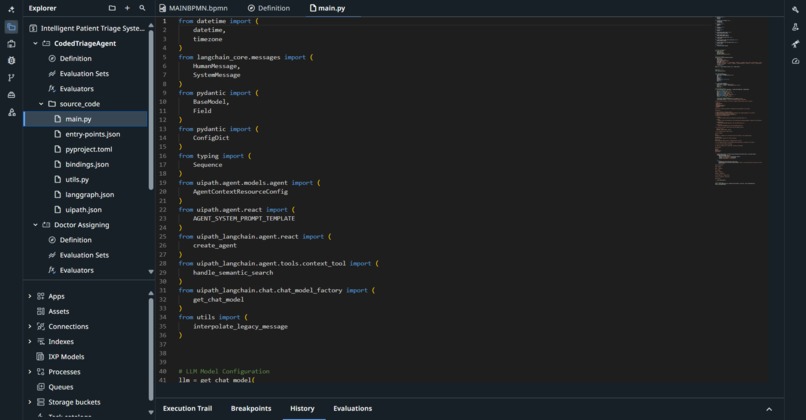Expand the Storage buckets node
The width and height of the screenshot is (806, 420).
[x=30, y=403]
